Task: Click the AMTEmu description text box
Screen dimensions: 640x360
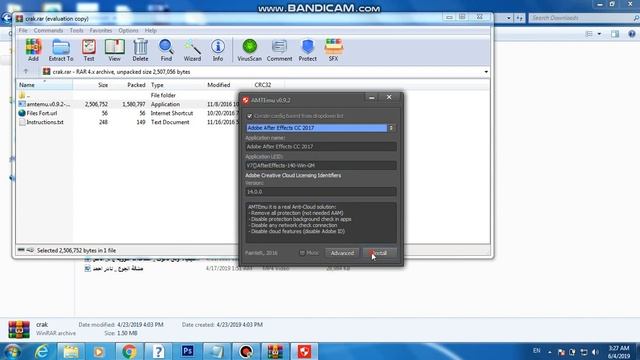Action: 321,222
